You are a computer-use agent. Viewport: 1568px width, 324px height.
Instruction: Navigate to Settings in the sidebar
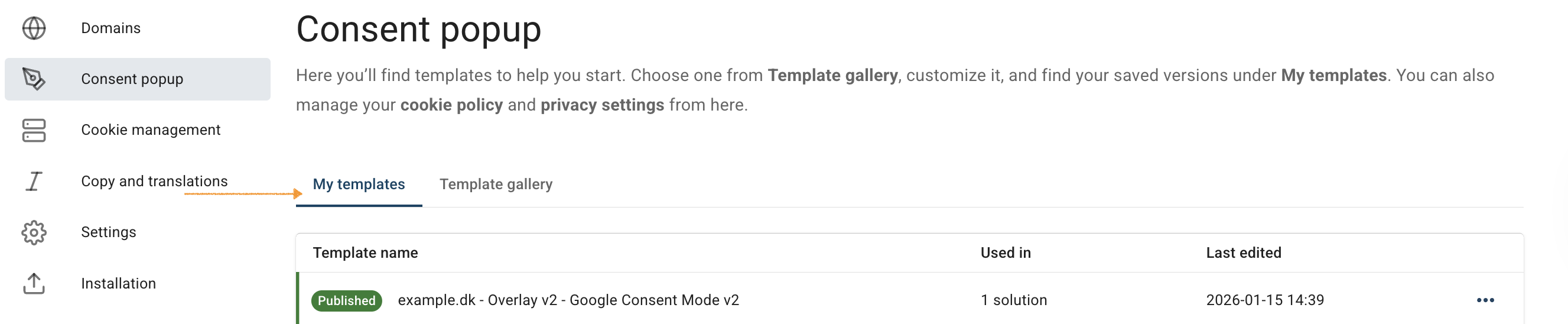click(108, 232)
